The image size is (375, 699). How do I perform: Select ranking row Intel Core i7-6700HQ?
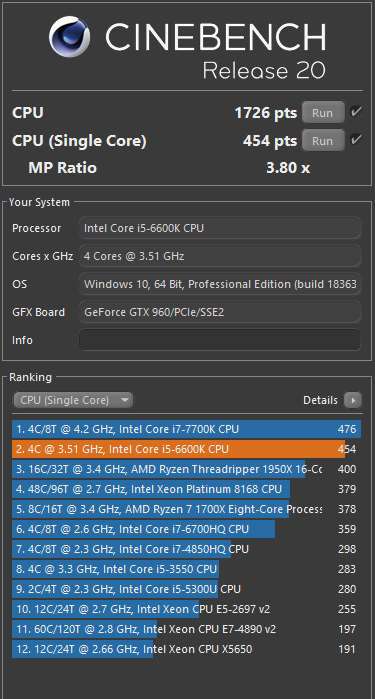(x=186, y=529)
